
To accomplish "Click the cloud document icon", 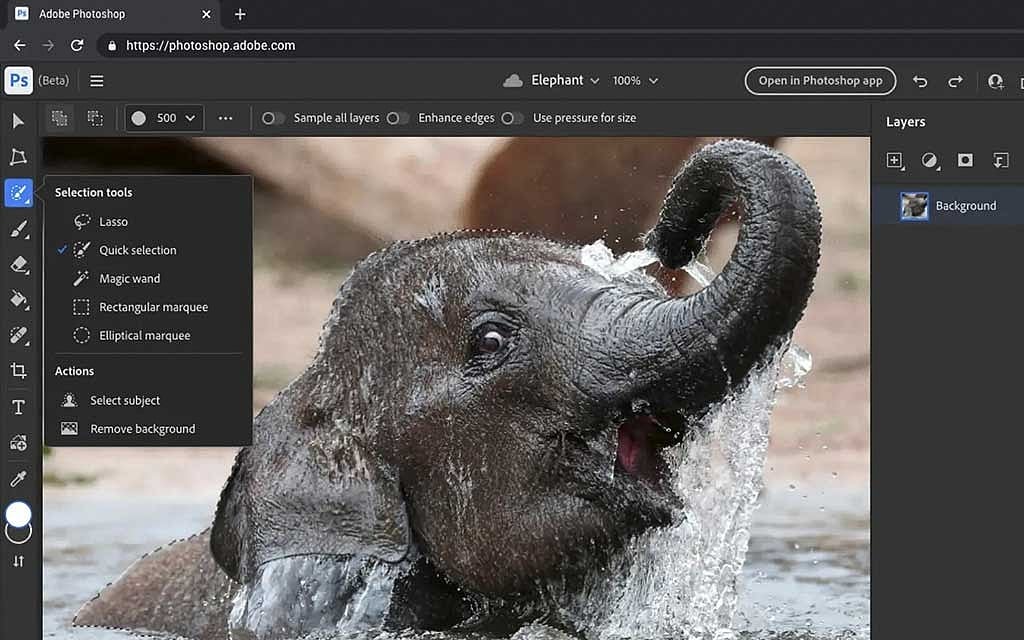I will pos(513,81).
